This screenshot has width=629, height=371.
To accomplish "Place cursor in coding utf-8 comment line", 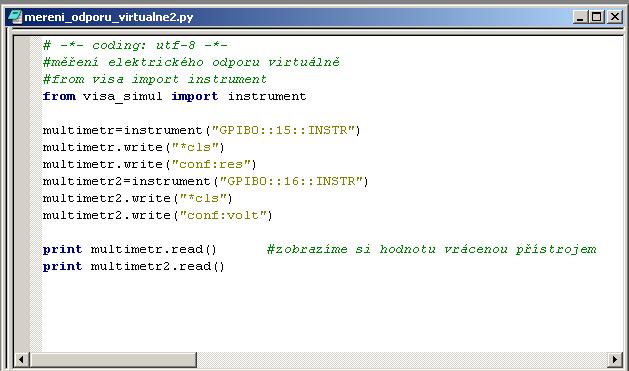I will (x=135, y=45).
